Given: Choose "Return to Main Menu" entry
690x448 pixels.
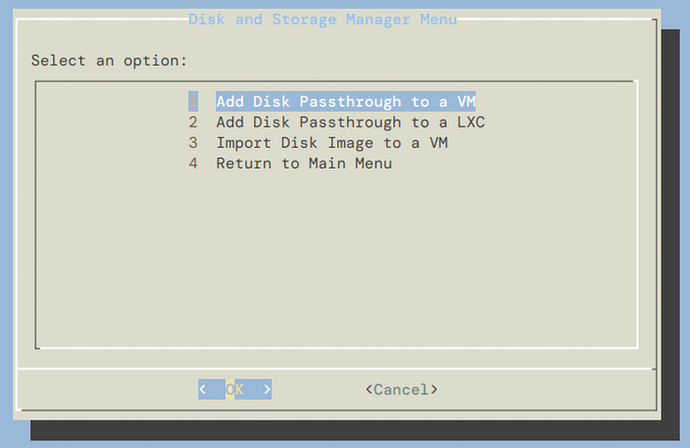Looking at the screenshot, I should tap(304, 163).
